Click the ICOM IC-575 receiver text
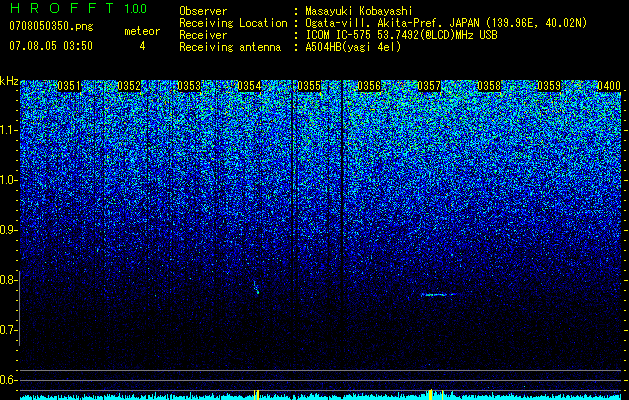Viewport: 629px width, 400px height. click(x=402, y=35)
